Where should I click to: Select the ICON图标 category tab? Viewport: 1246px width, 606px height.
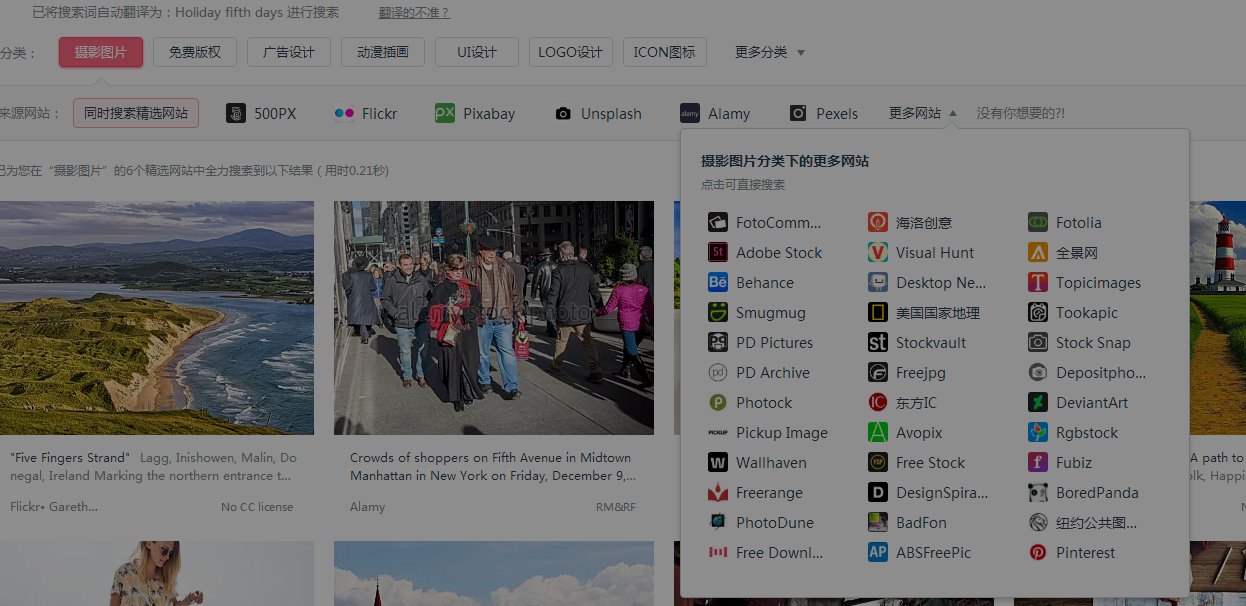[665, 52]
